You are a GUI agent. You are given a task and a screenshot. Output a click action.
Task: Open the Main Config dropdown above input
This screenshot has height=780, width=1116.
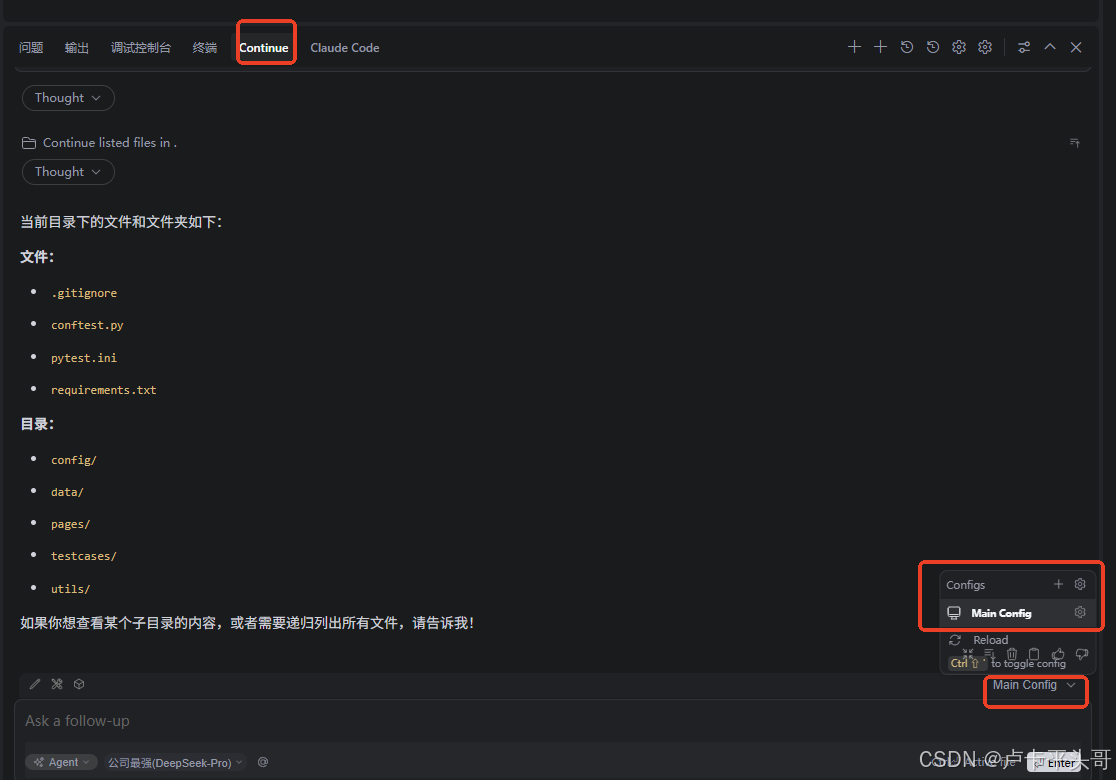[x=1034, y=685]
